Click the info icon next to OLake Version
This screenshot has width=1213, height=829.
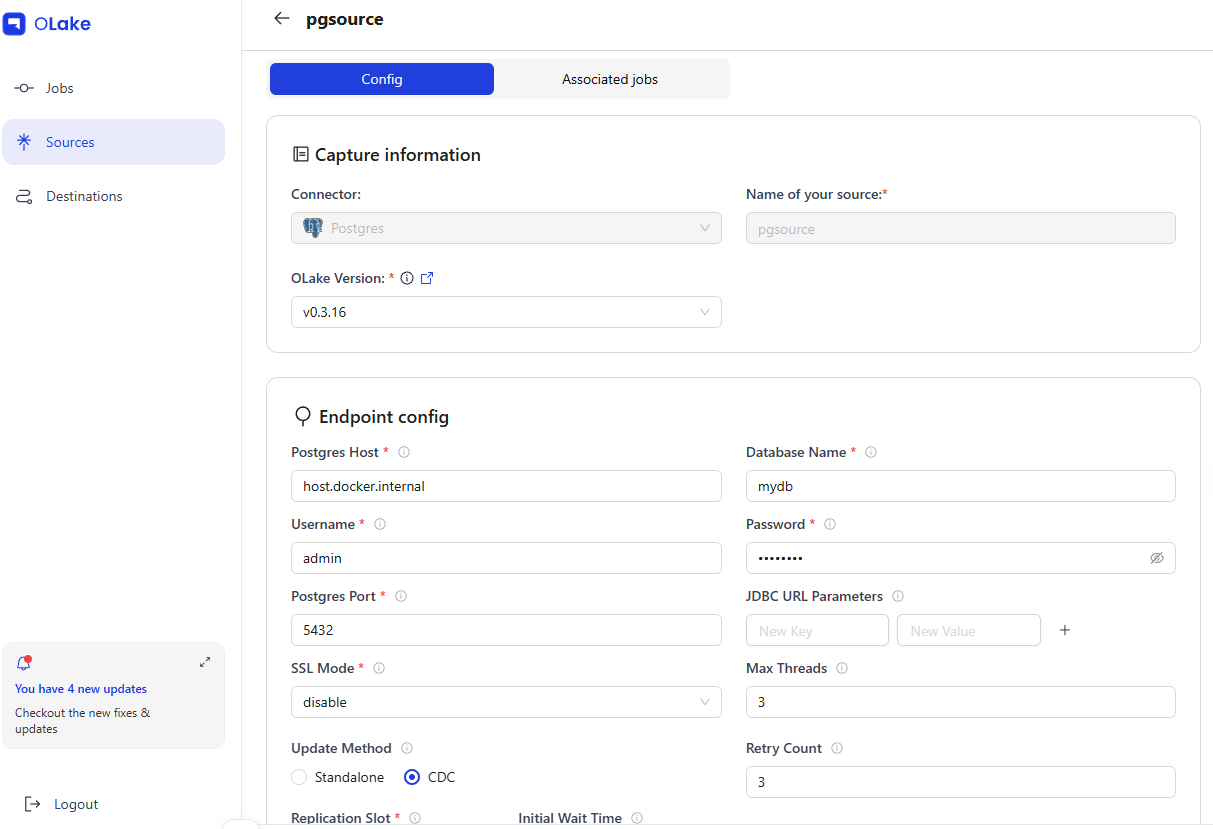click(407, 278)
